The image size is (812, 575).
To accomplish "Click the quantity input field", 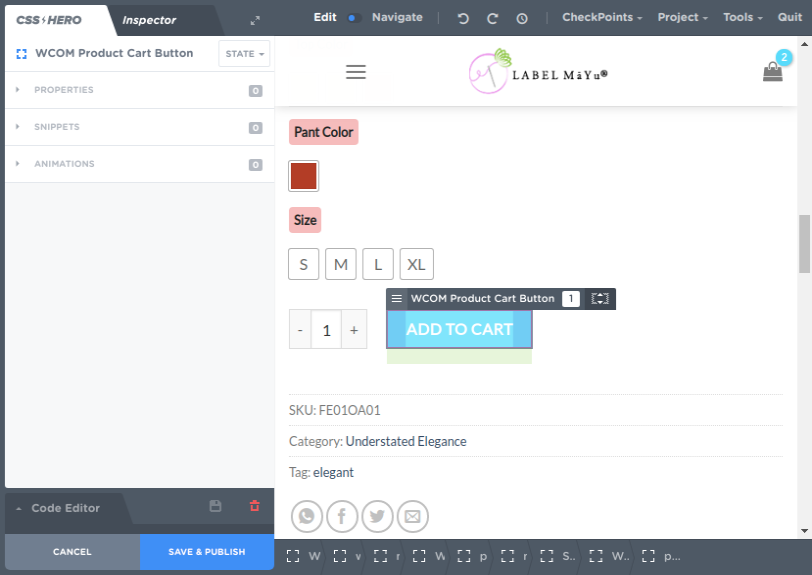I will 326,329.
